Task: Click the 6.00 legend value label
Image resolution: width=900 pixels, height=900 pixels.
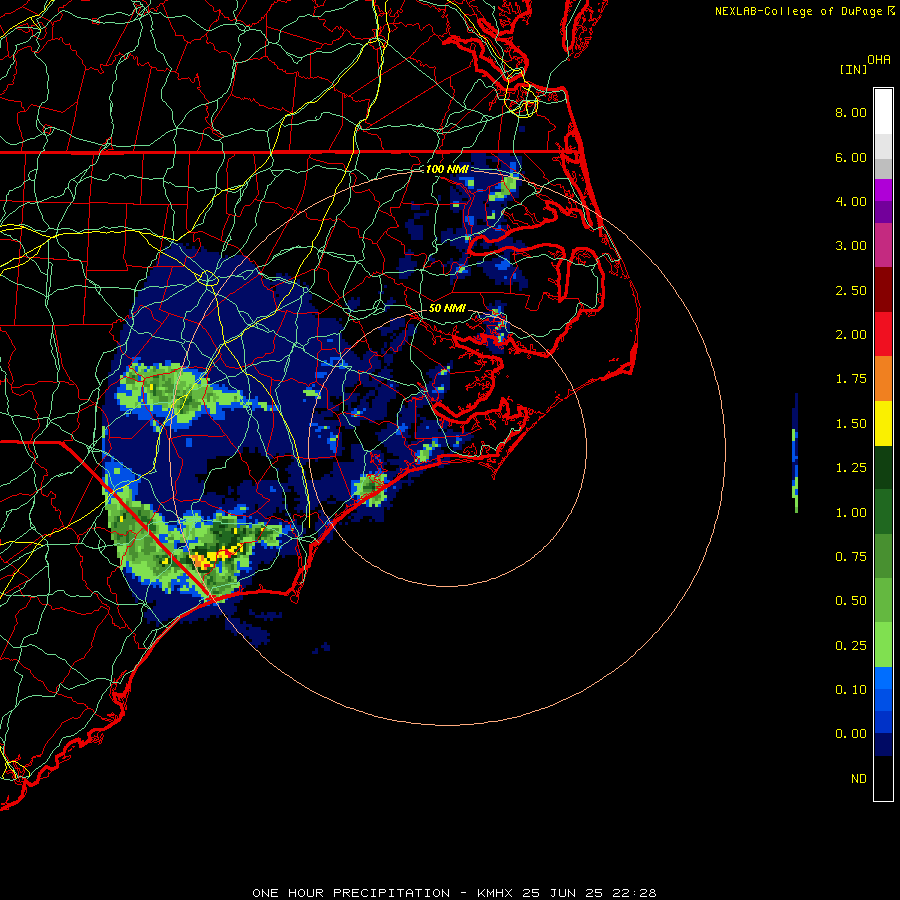Action: click(851, 157)
